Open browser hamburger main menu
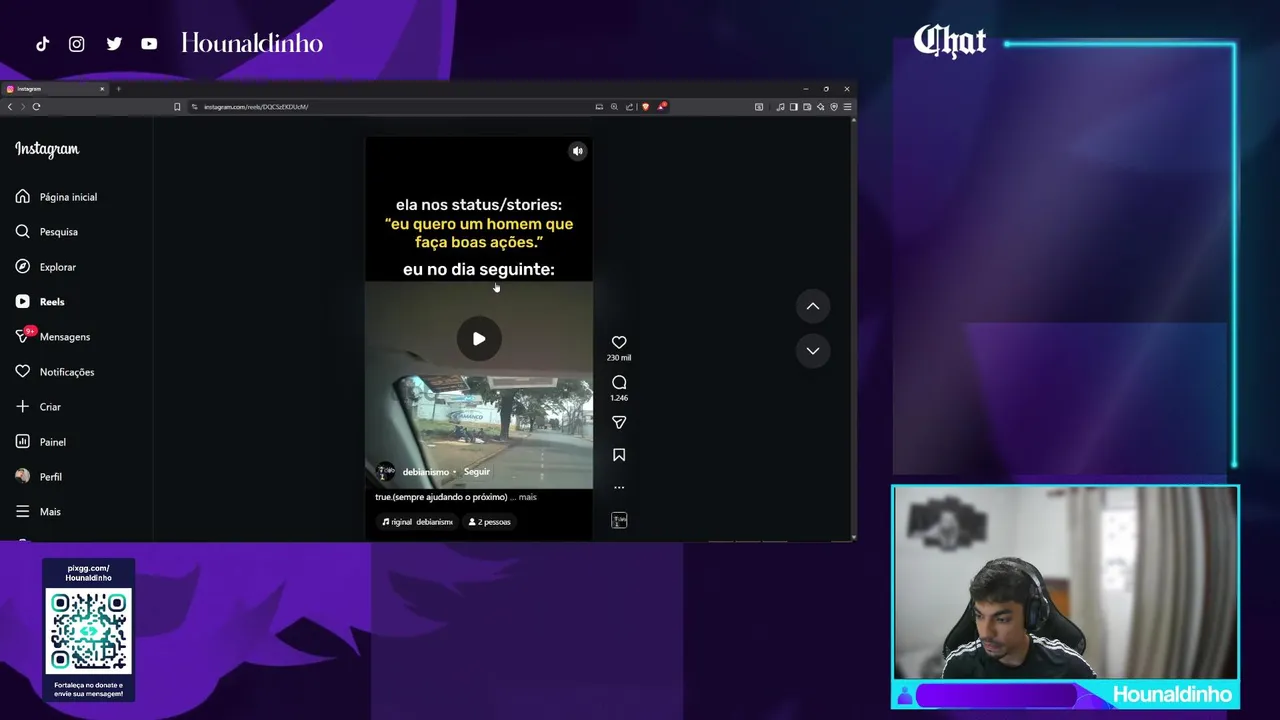1280x720 pixels. [x=847, y=107]
